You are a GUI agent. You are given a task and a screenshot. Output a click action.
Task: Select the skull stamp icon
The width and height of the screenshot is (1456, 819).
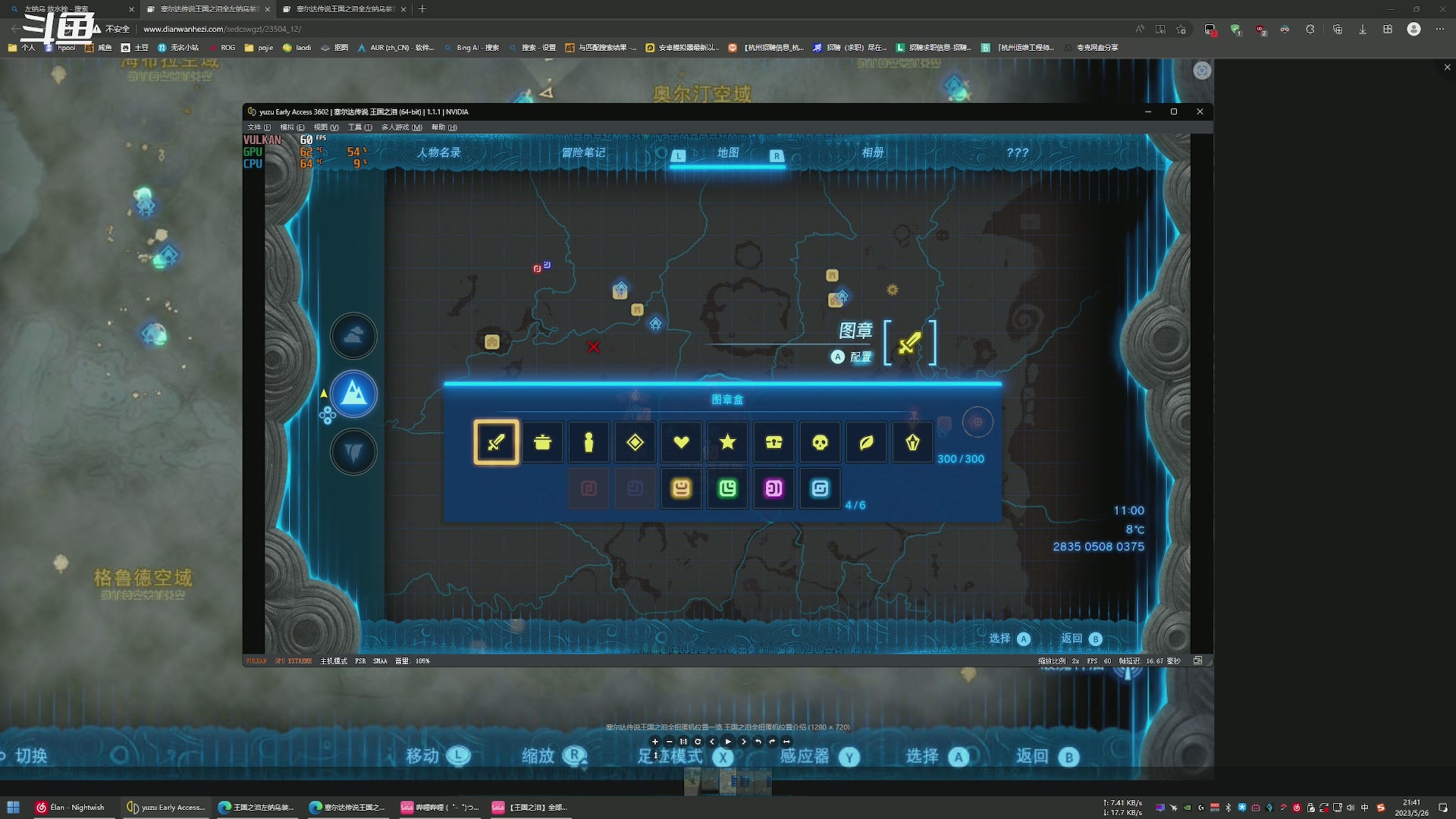point(821,442)
